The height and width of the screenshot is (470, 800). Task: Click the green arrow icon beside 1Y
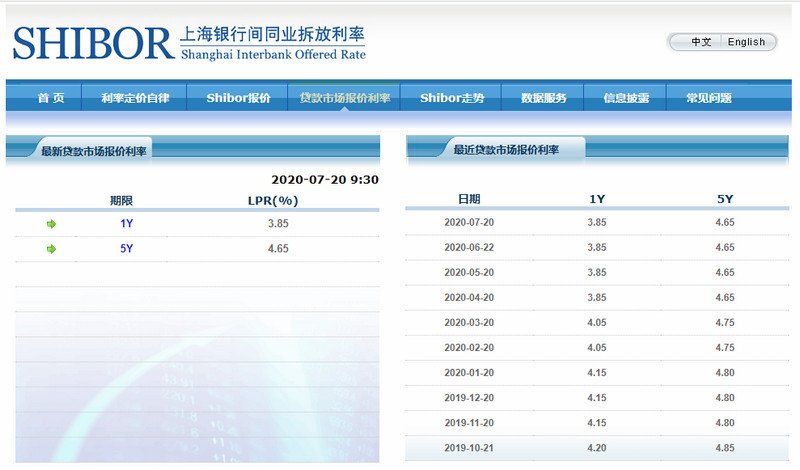coord(52,224)
